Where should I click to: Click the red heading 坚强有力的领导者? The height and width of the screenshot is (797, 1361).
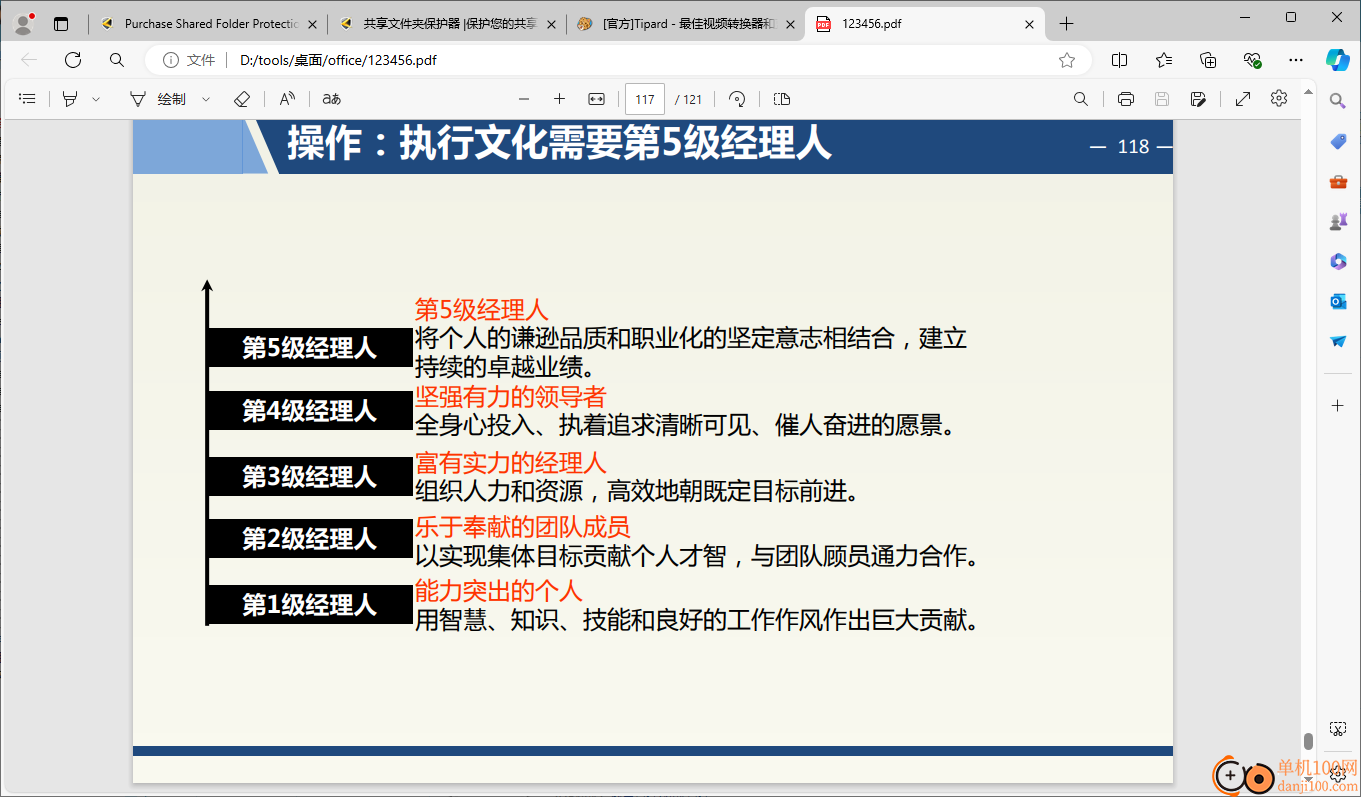(510, 397)
